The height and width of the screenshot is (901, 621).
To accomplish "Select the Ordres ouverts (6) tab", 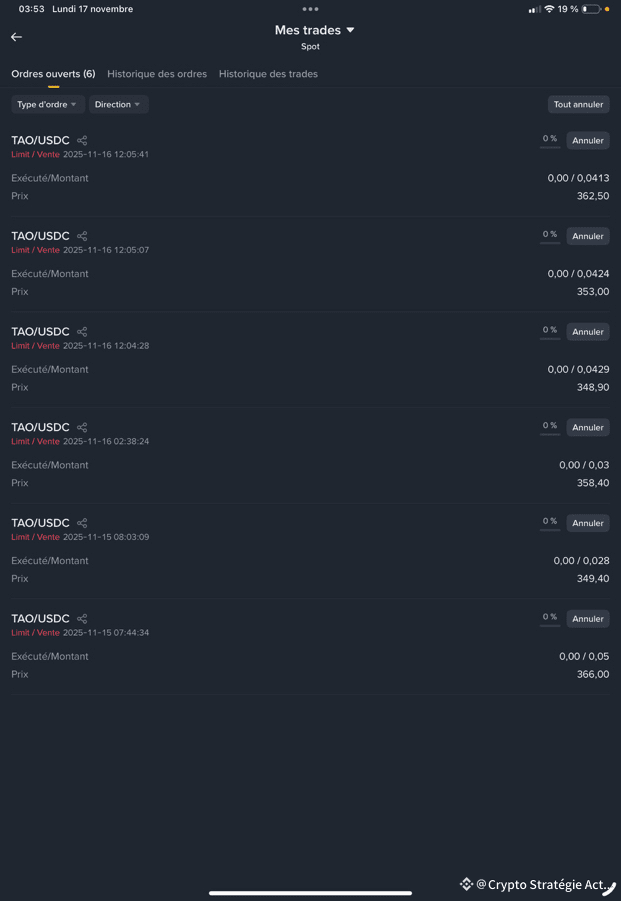I will 53,74.
